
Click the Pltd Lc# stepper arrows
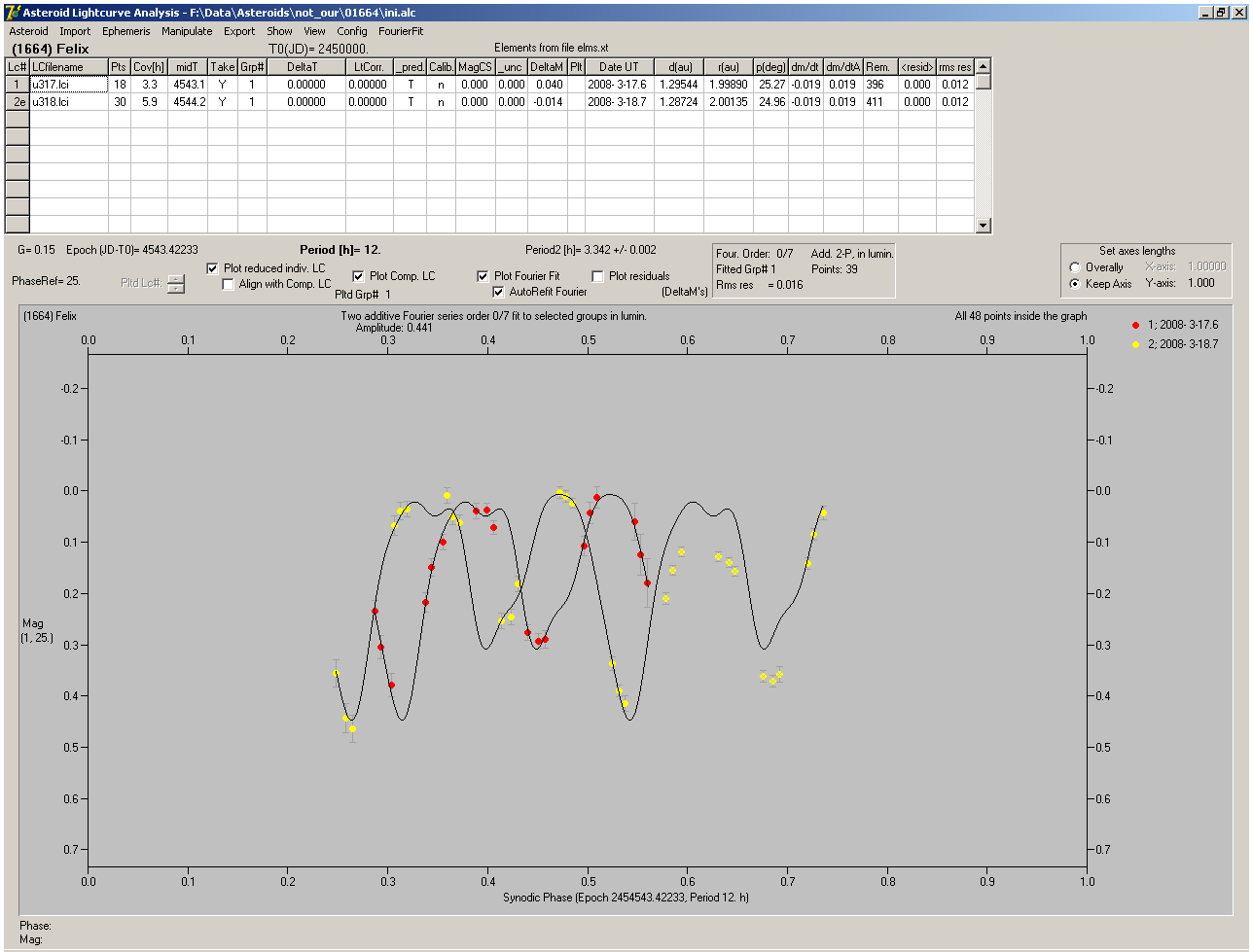pyautogui.click(x=175, y=284)
